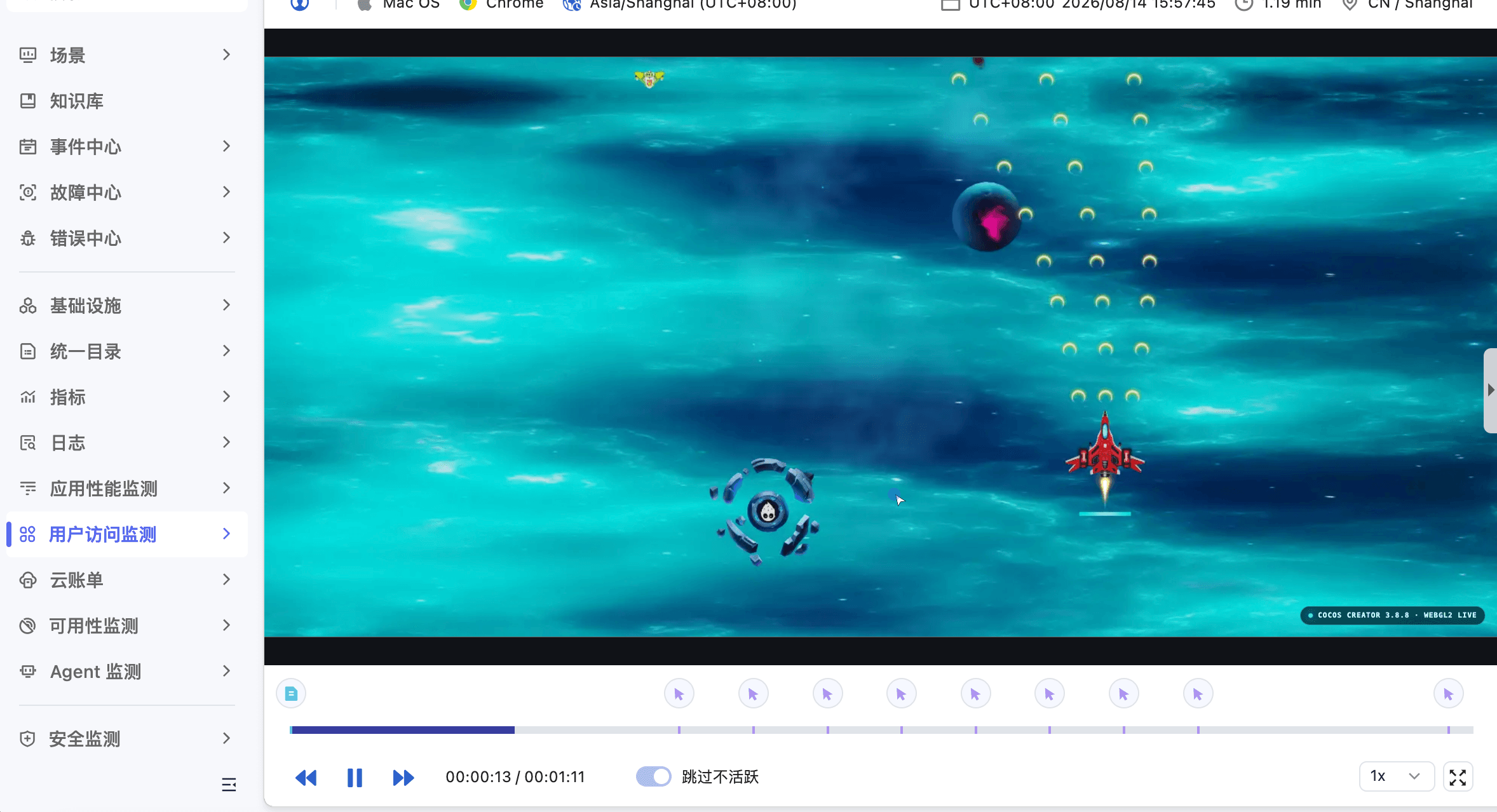Toggle the 跳过不活跃 switch
1497x812 pixels.
click(x=653, y=776)
